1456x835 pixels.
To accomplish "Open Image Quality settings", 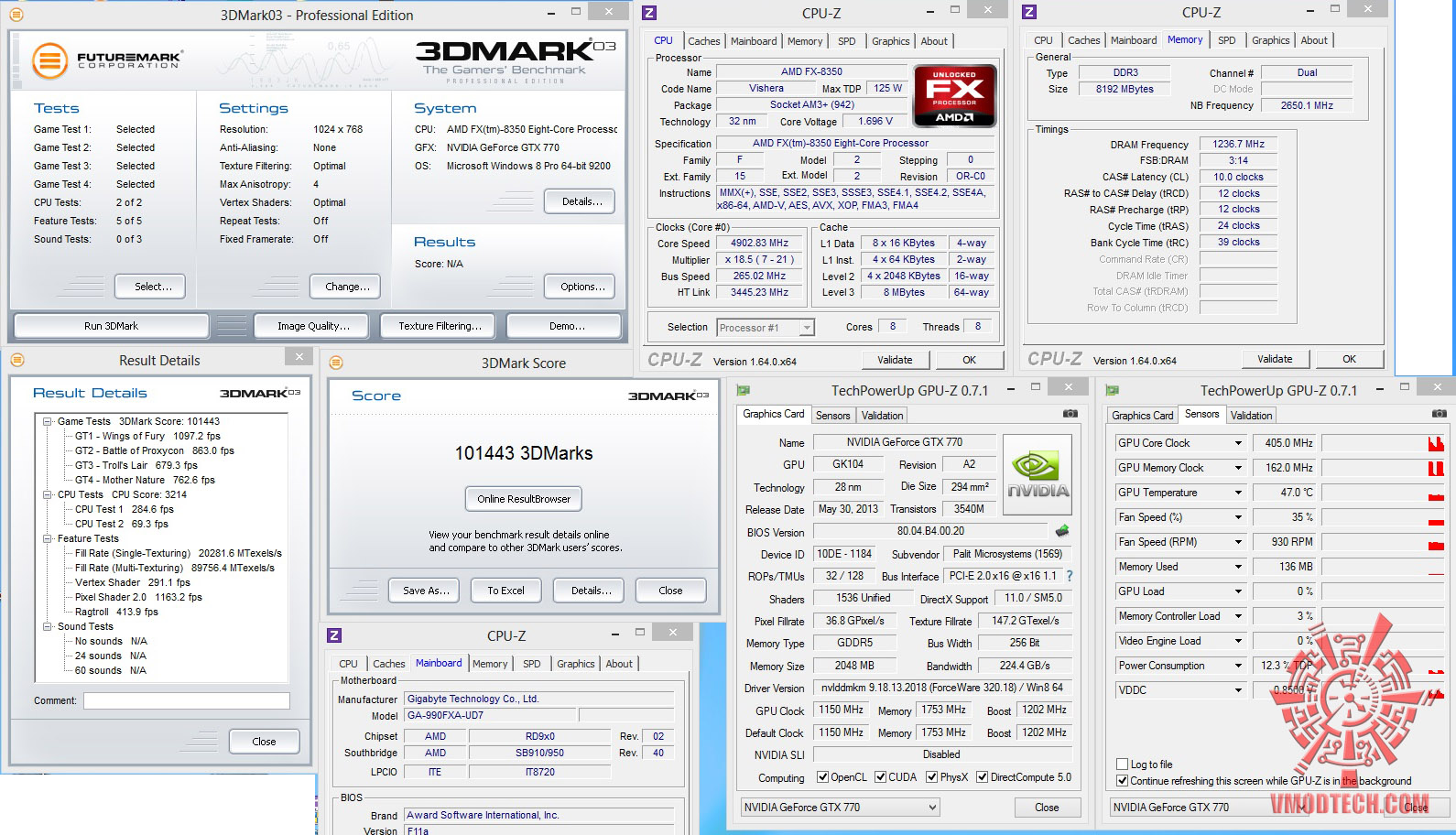I will click(313, 326).
